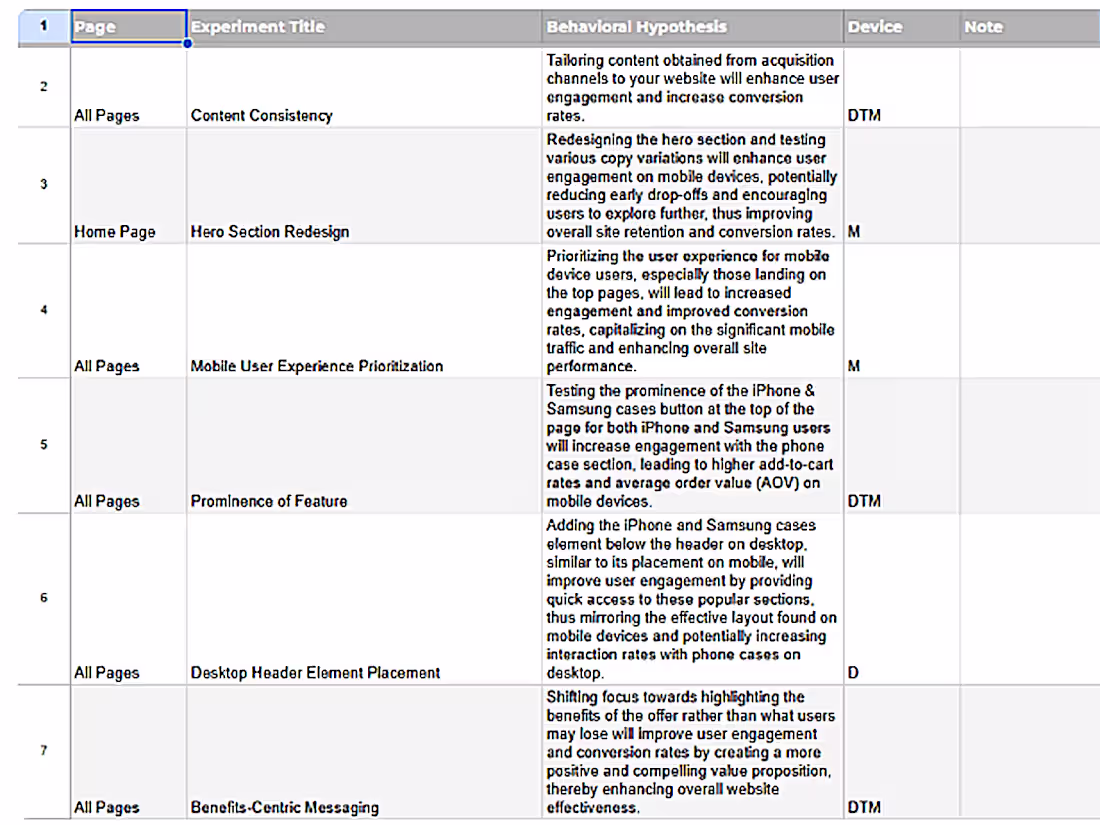Select hypothesis starting 'Redesigning the hero section'
This screenshot has height=825, width=1100.
692,185
